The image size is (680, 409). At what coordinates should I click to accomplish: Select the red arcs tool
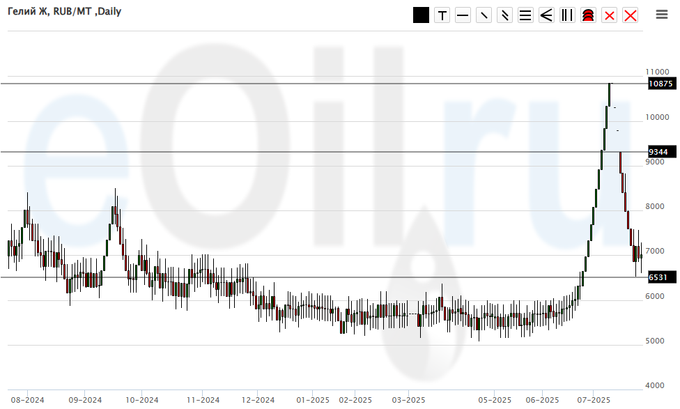tap(588, 15)
